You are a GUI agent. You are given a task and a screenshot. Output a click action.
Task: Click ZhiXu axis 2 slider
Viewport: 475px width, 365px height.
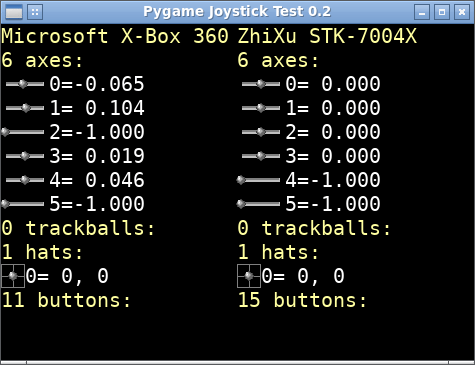pos(261,132)
